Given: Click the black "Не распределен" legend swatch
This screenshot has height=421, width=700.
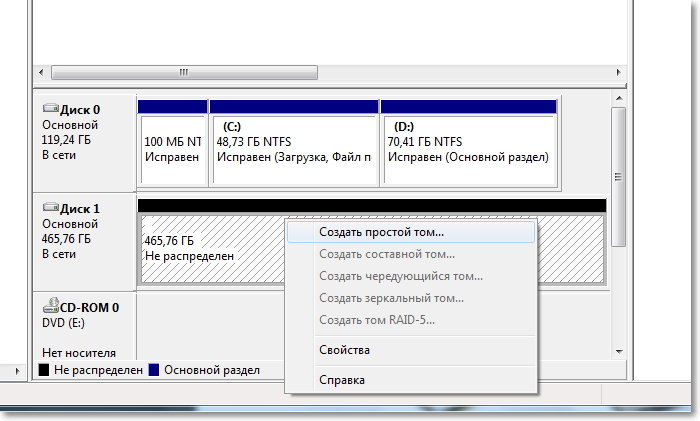Looking at the screenshot, I should point(44,370).
